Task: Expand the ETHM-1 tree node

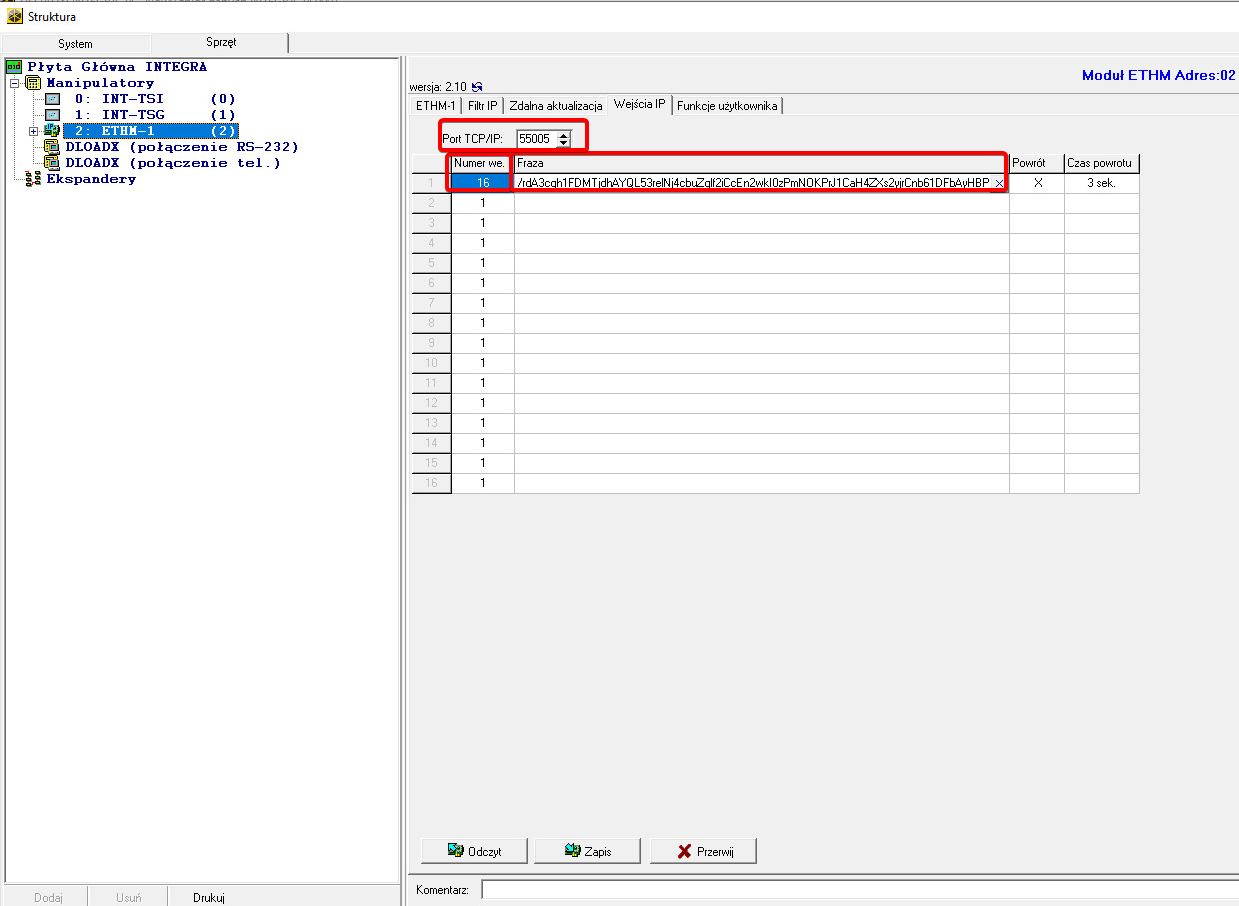Action: click(34, 131)
